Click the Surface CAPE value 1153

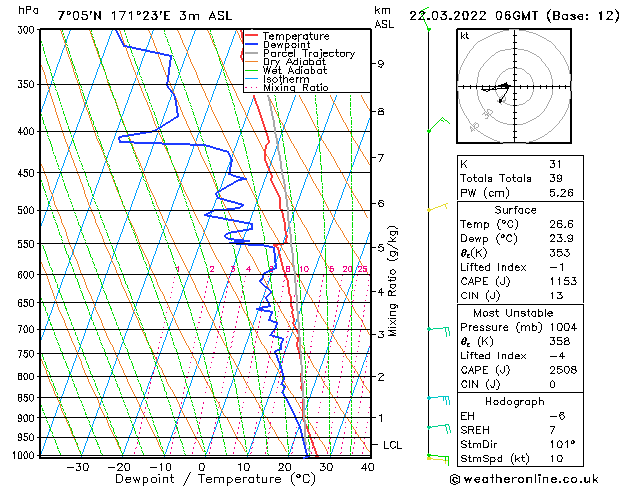point(563,281)
